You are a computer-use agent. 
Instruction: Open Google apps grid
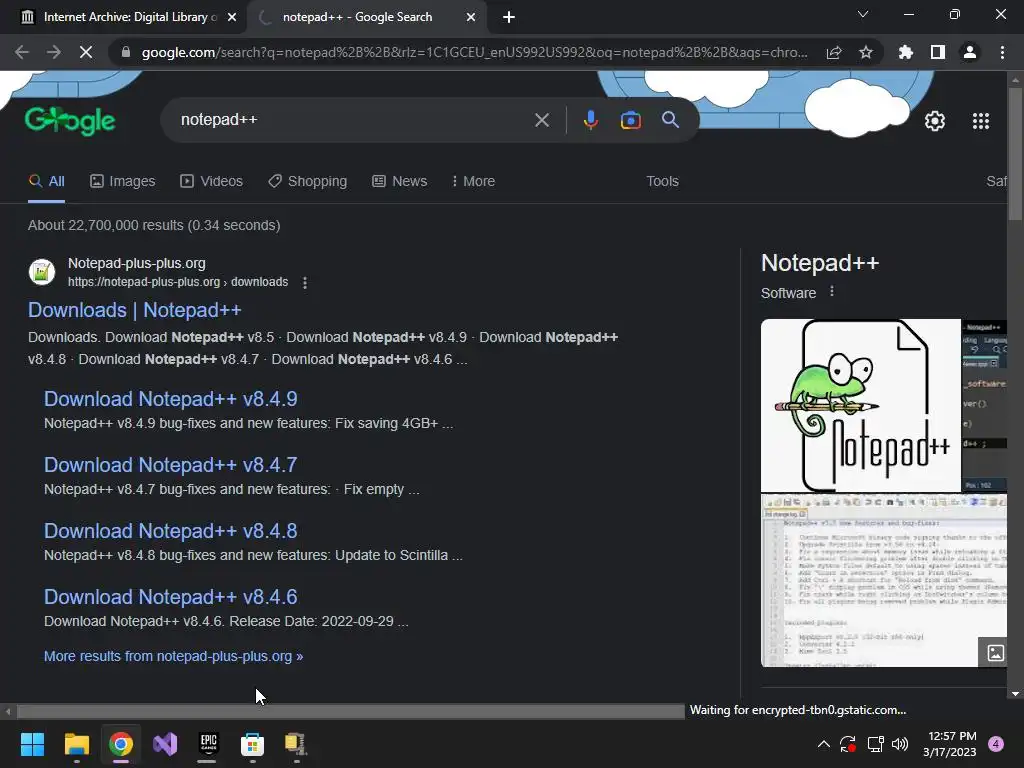[x=981, y=121]
